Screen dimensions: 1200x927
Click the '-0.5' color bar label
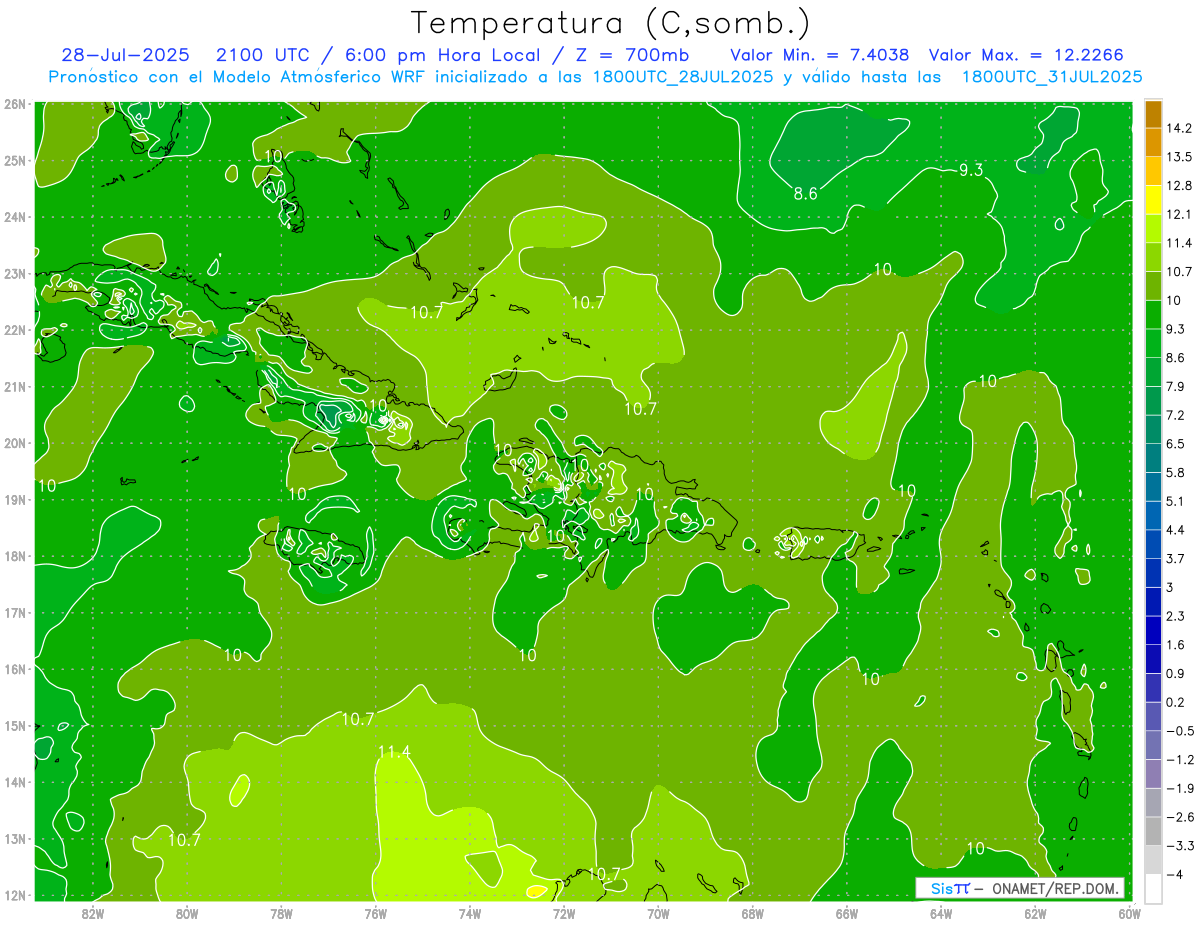[1178, 730]
